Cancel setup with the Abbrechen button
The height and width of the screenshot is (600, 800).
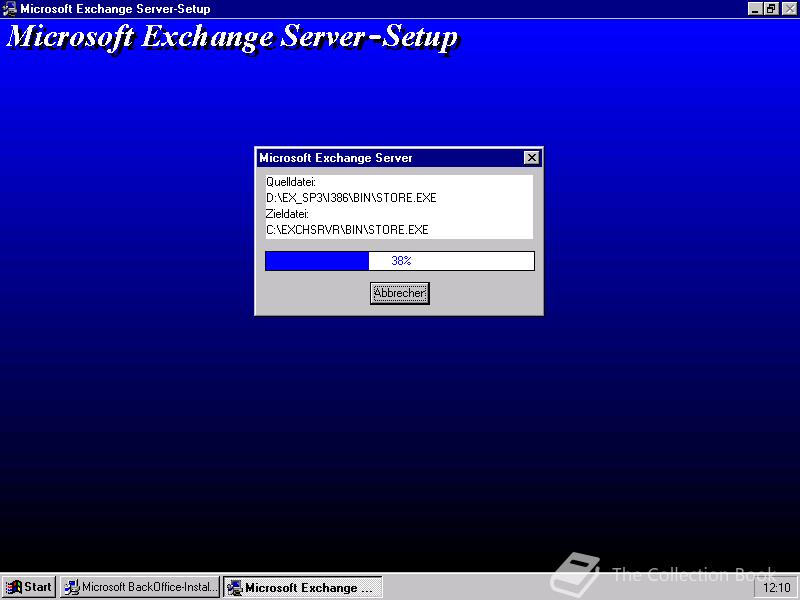click(399, 293)
